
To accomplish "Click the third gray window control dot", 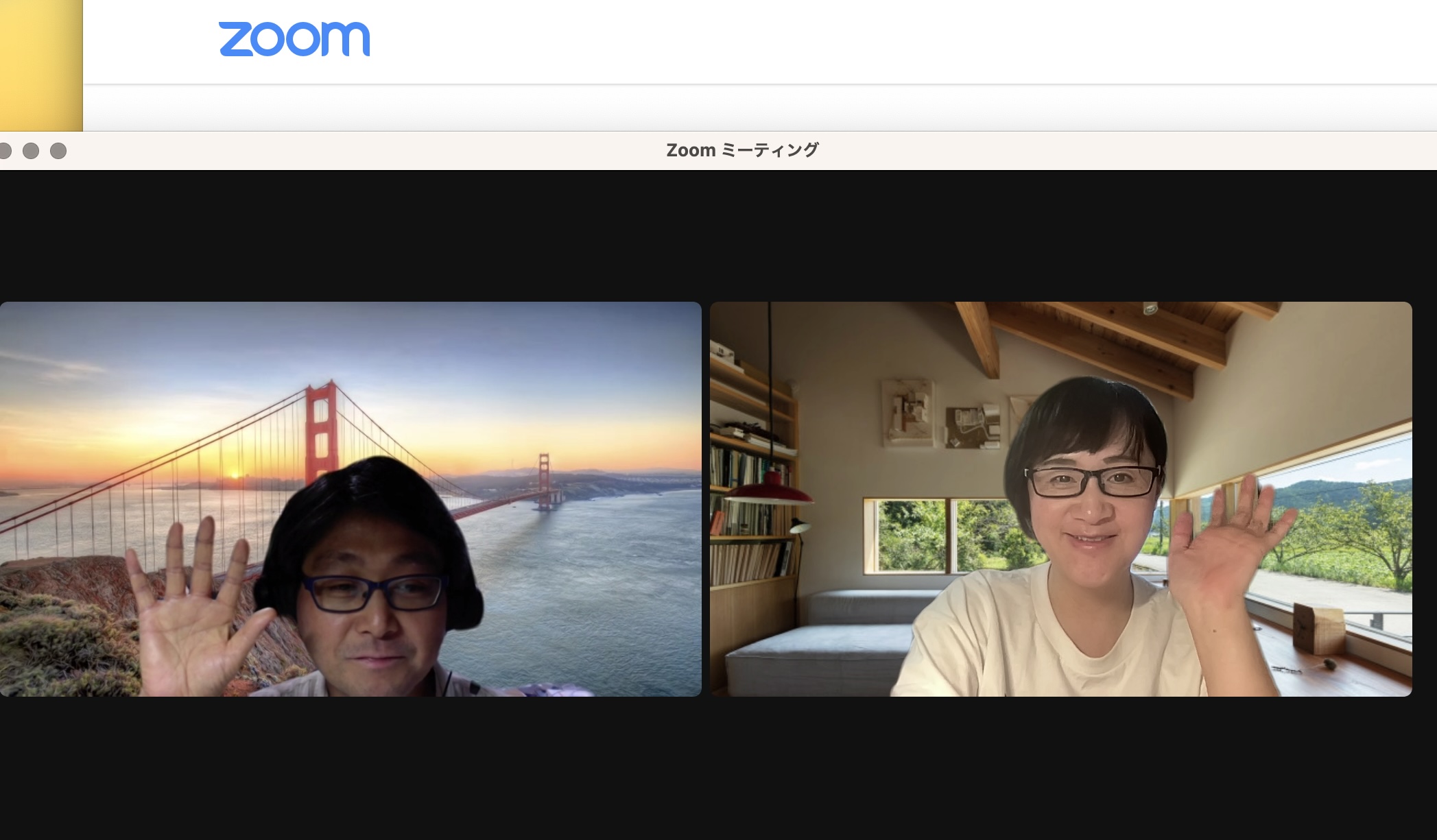I will (58, 151).
